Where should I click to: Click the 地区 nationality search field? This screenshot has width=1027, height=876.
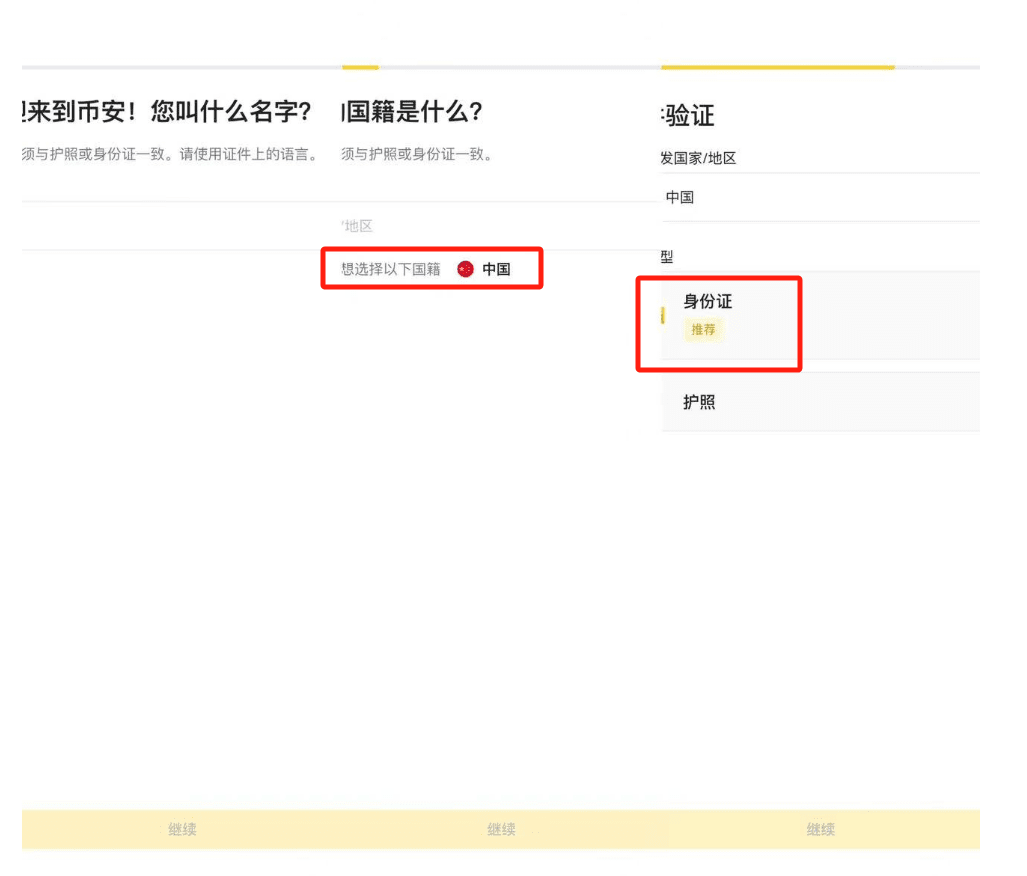coord(501,226)
